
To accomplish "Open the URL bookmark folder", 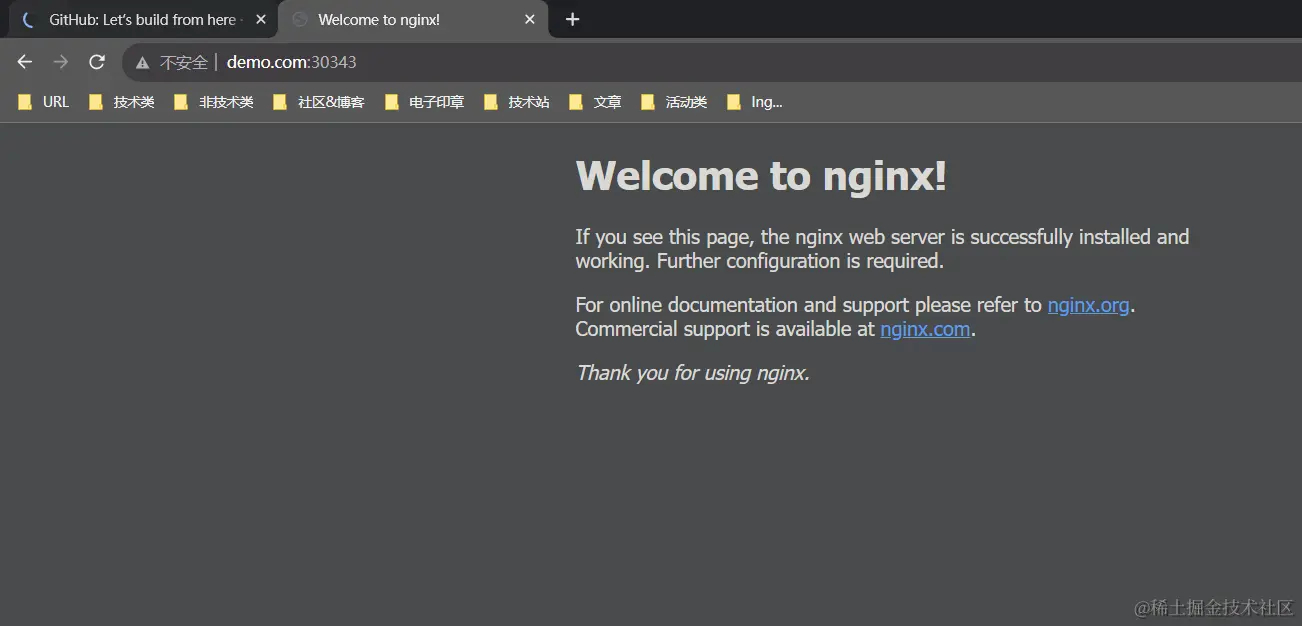I will (x=43, y=102).
